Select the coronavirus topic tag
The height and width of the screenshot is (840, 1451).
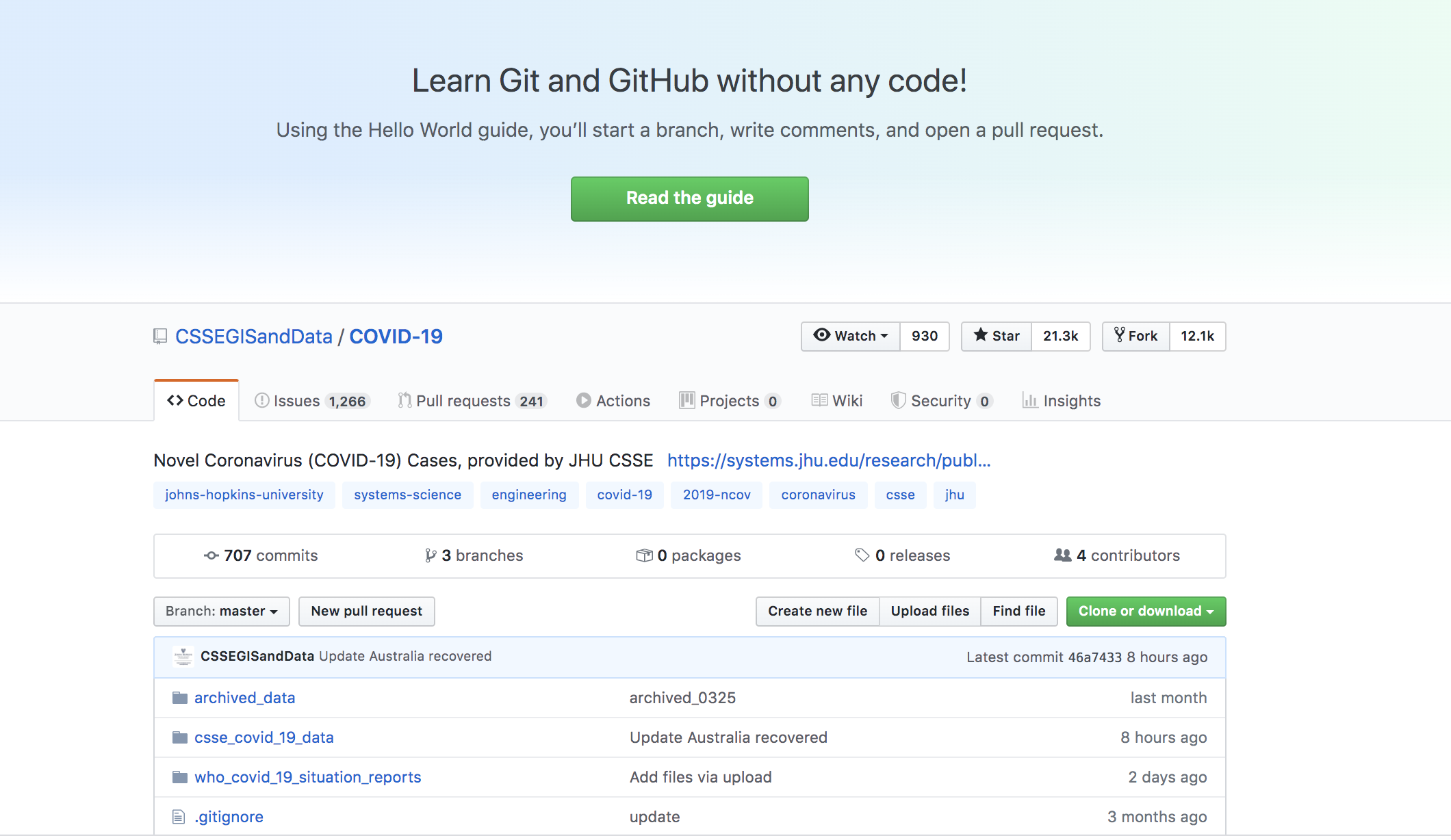pyautogui.click(x=818, y=495)
